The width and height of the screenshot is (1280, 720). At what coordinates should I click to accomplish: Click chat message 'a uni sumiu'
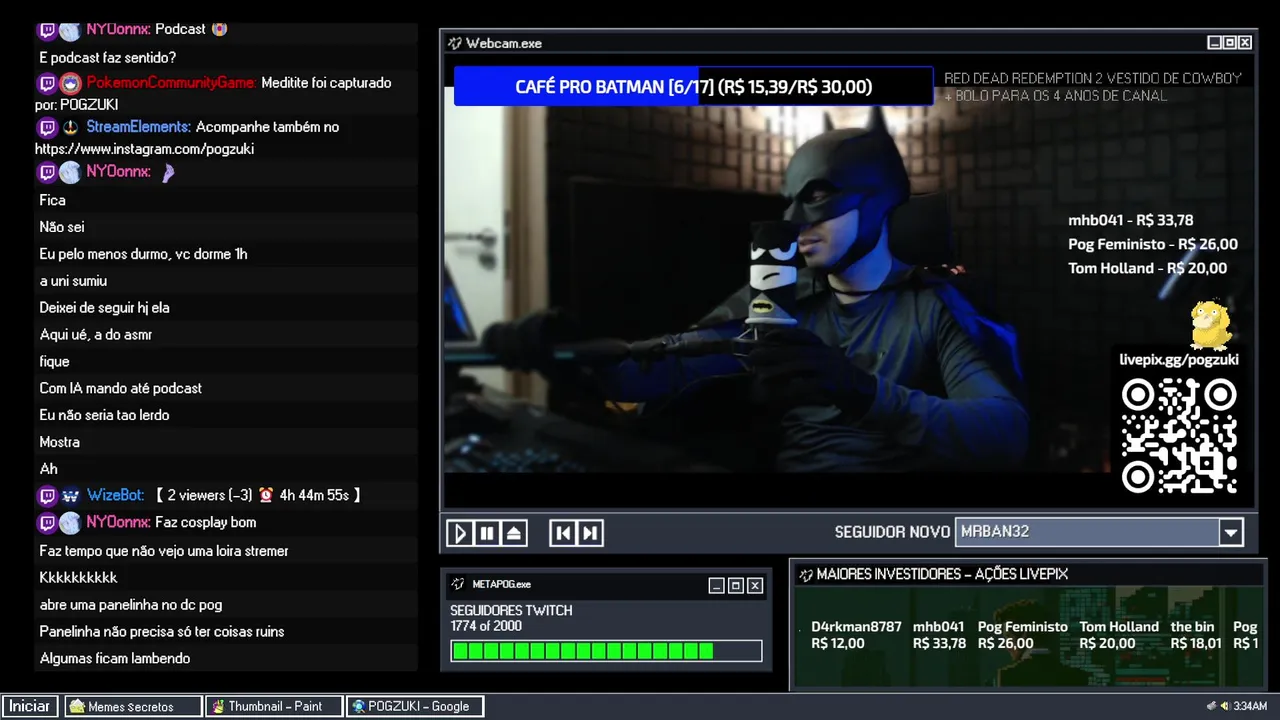73,281
